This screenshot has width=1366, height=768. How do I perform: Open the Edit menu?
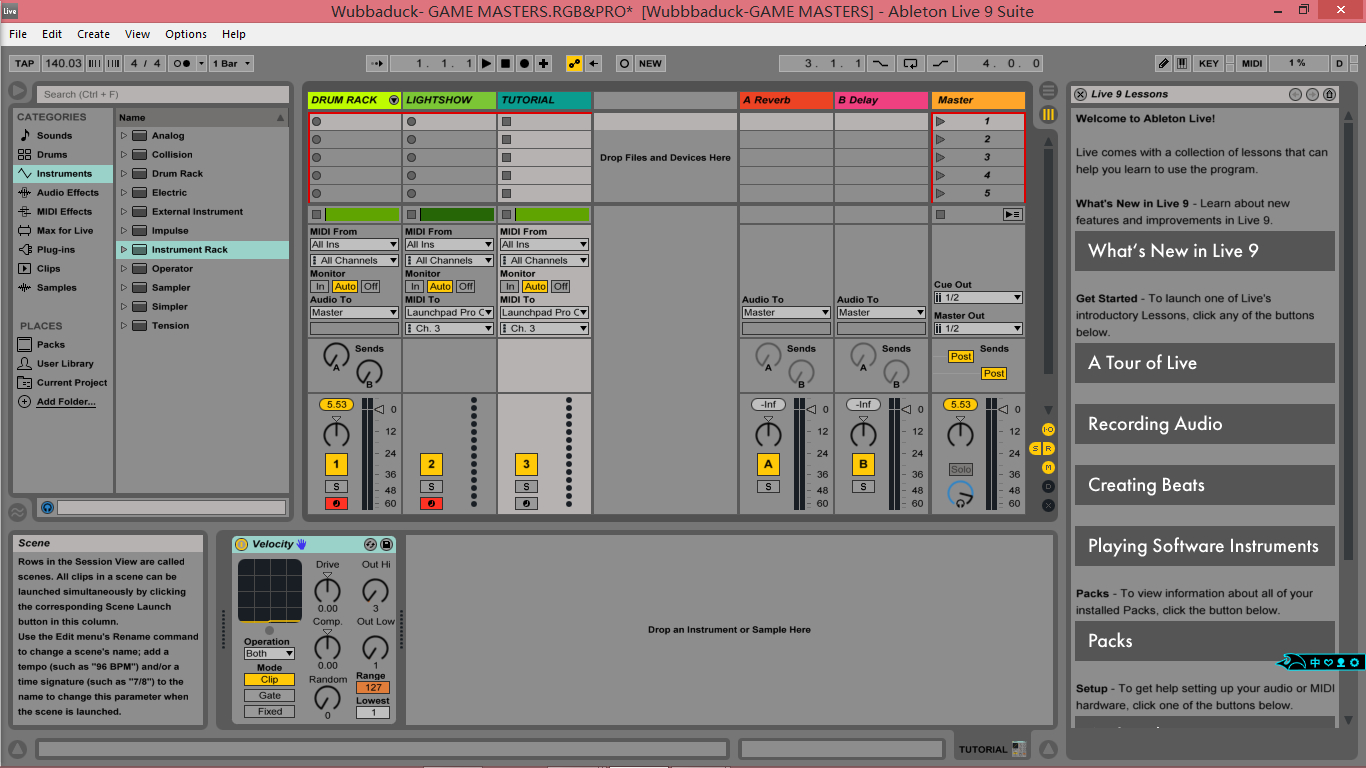click(x=52, y=34)
